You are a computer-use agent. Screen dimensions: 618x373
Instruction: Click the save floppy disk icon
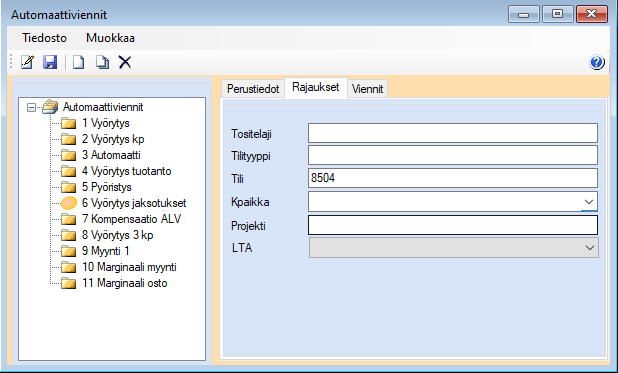[50, 62]
